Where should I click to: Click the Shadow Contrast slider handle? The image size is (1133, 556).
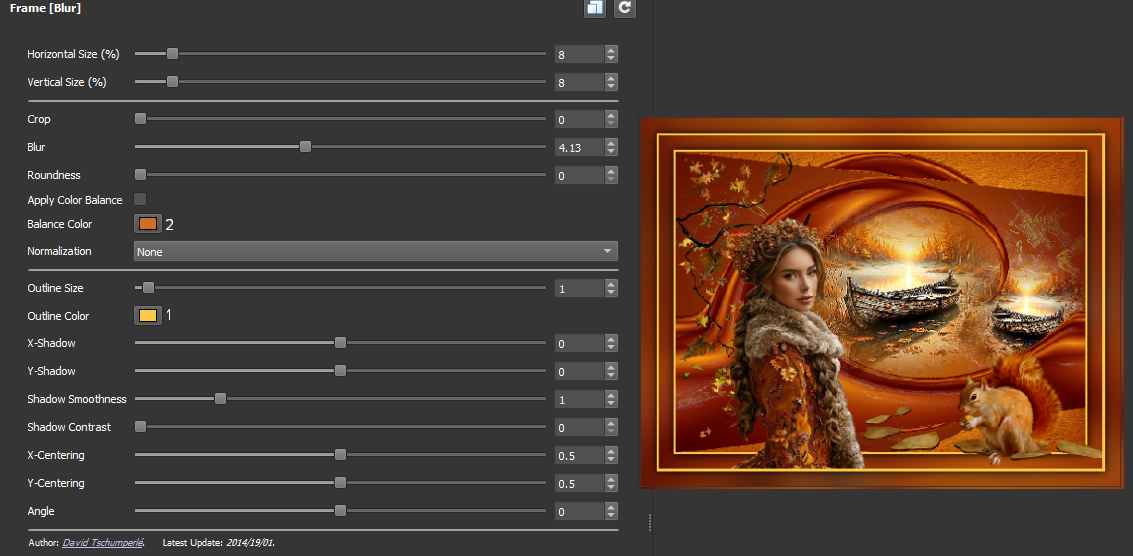[x=140, y=427]
